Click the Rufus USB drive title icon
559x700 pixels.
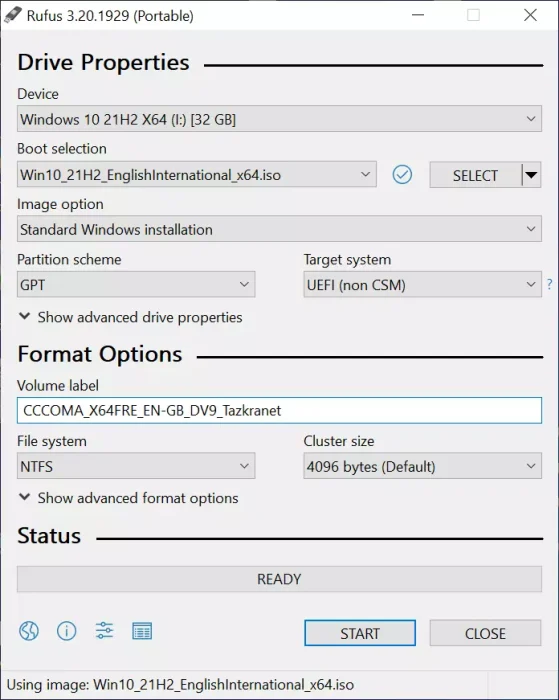[13, 15]
